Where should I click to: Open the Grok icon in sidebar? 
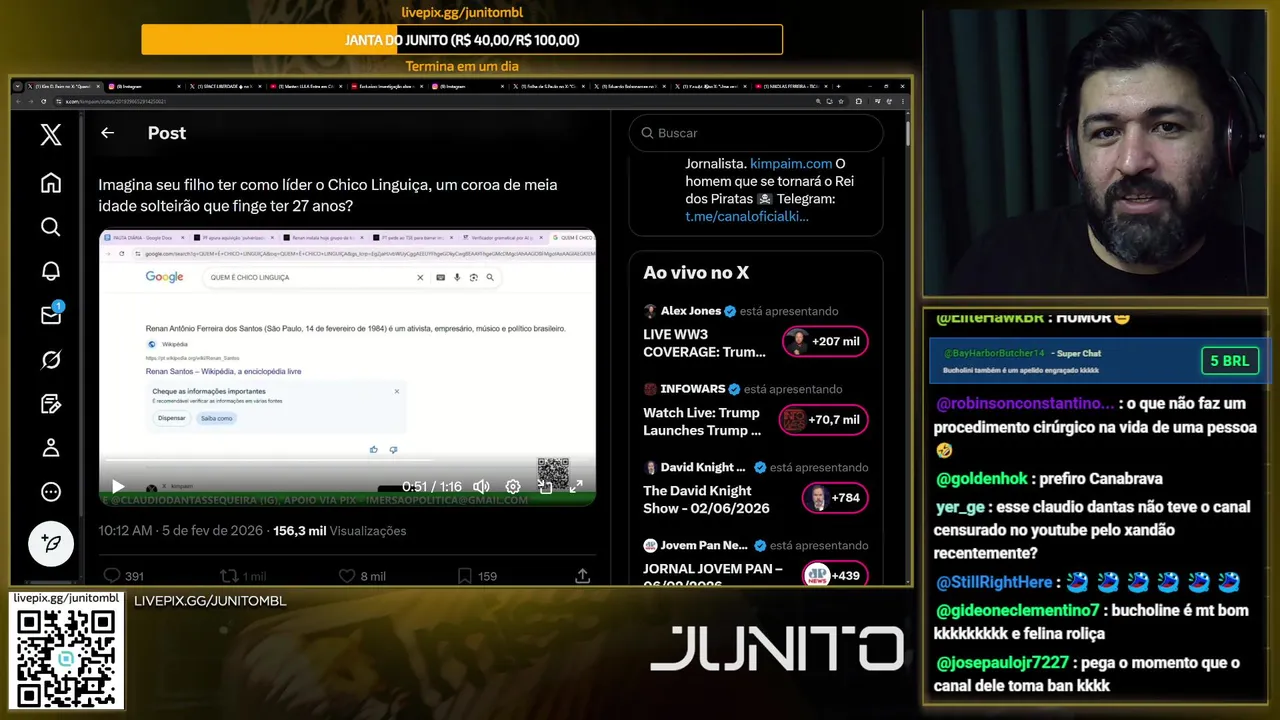(x=51, y=359)
